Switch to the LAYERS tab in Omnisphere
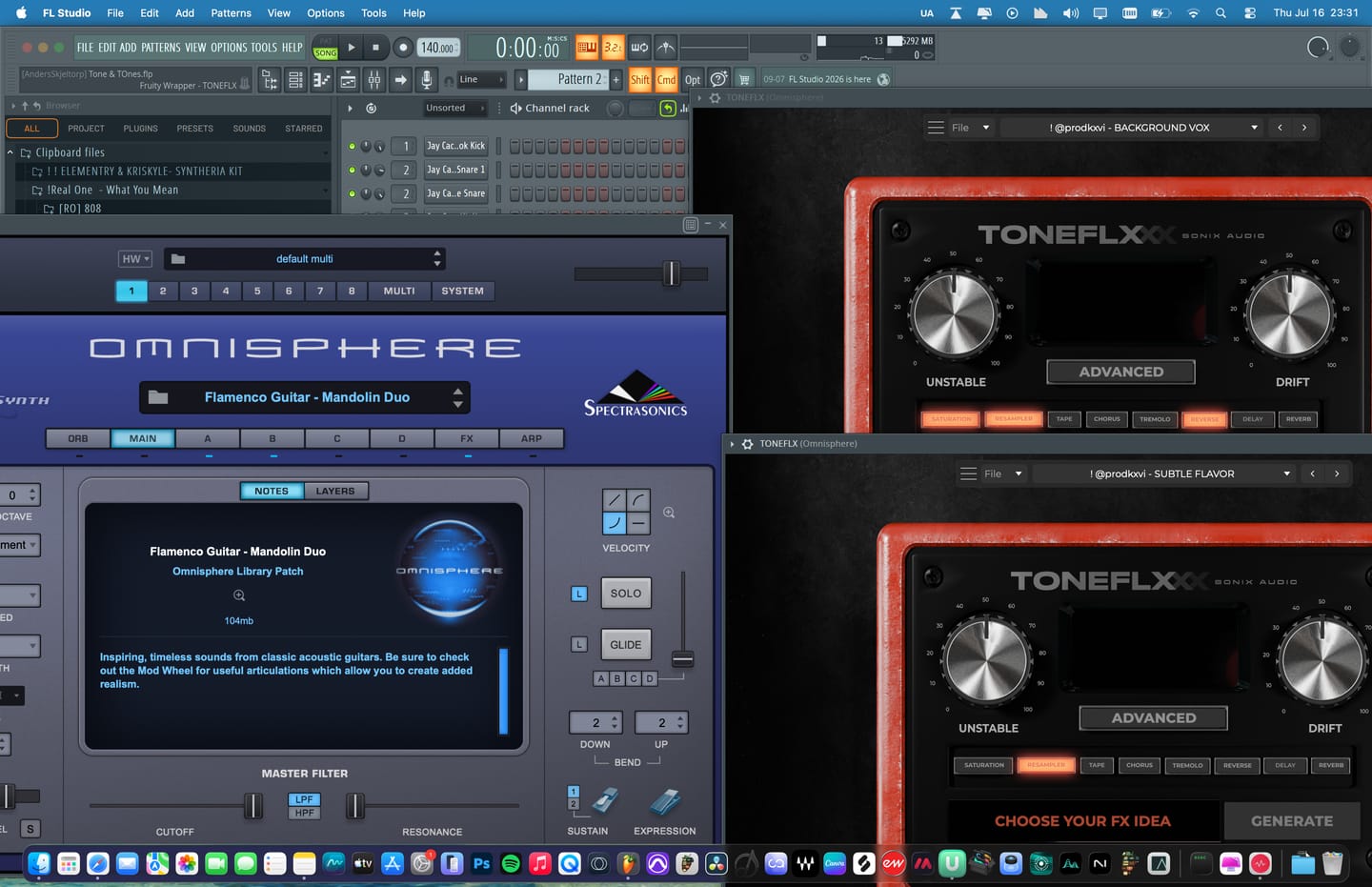 tap(335, 492)
